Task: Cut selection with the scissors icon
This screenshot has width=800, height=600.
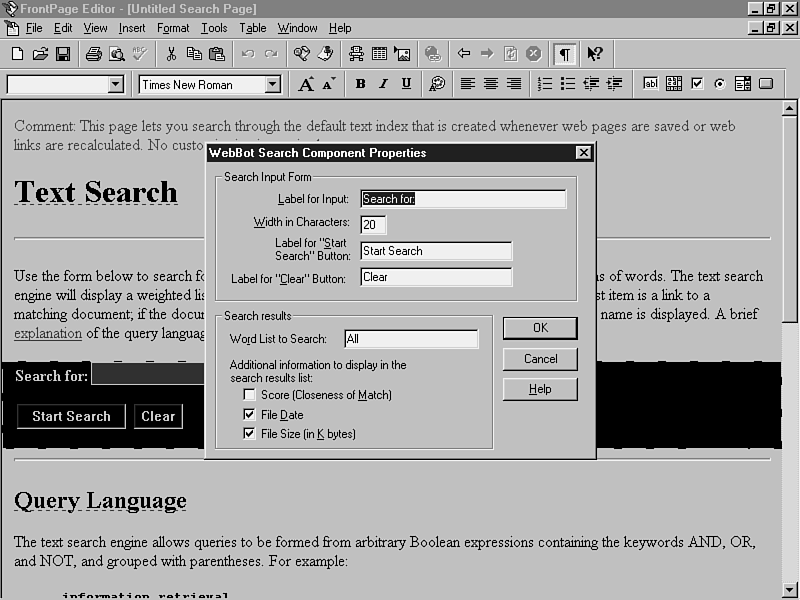Action: [171, 54]
